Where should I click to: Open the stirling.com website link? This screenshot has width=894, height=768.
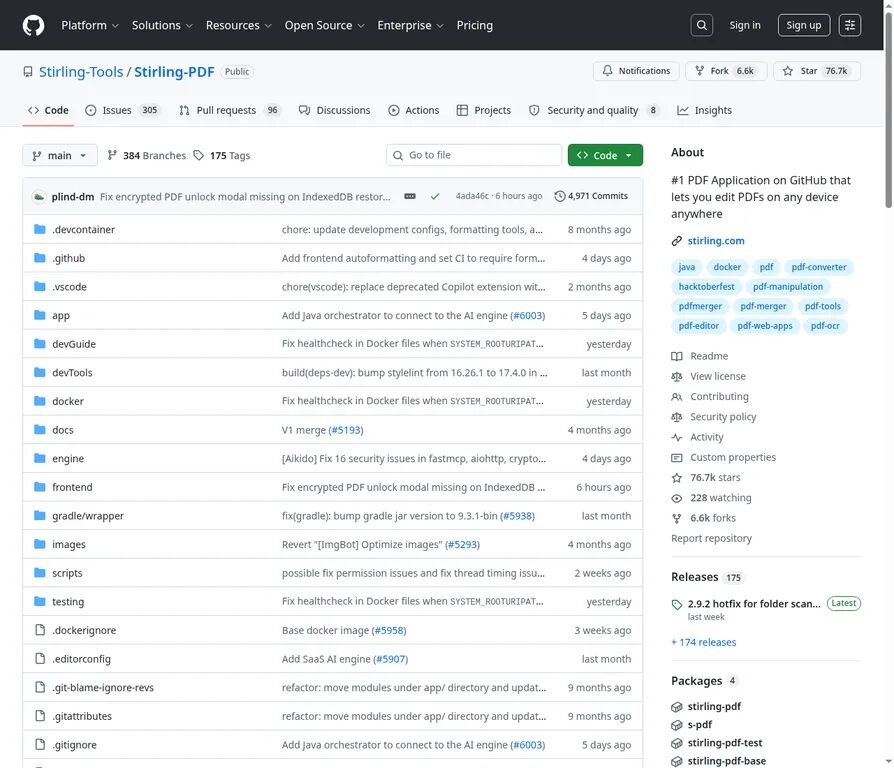point(716,241)
